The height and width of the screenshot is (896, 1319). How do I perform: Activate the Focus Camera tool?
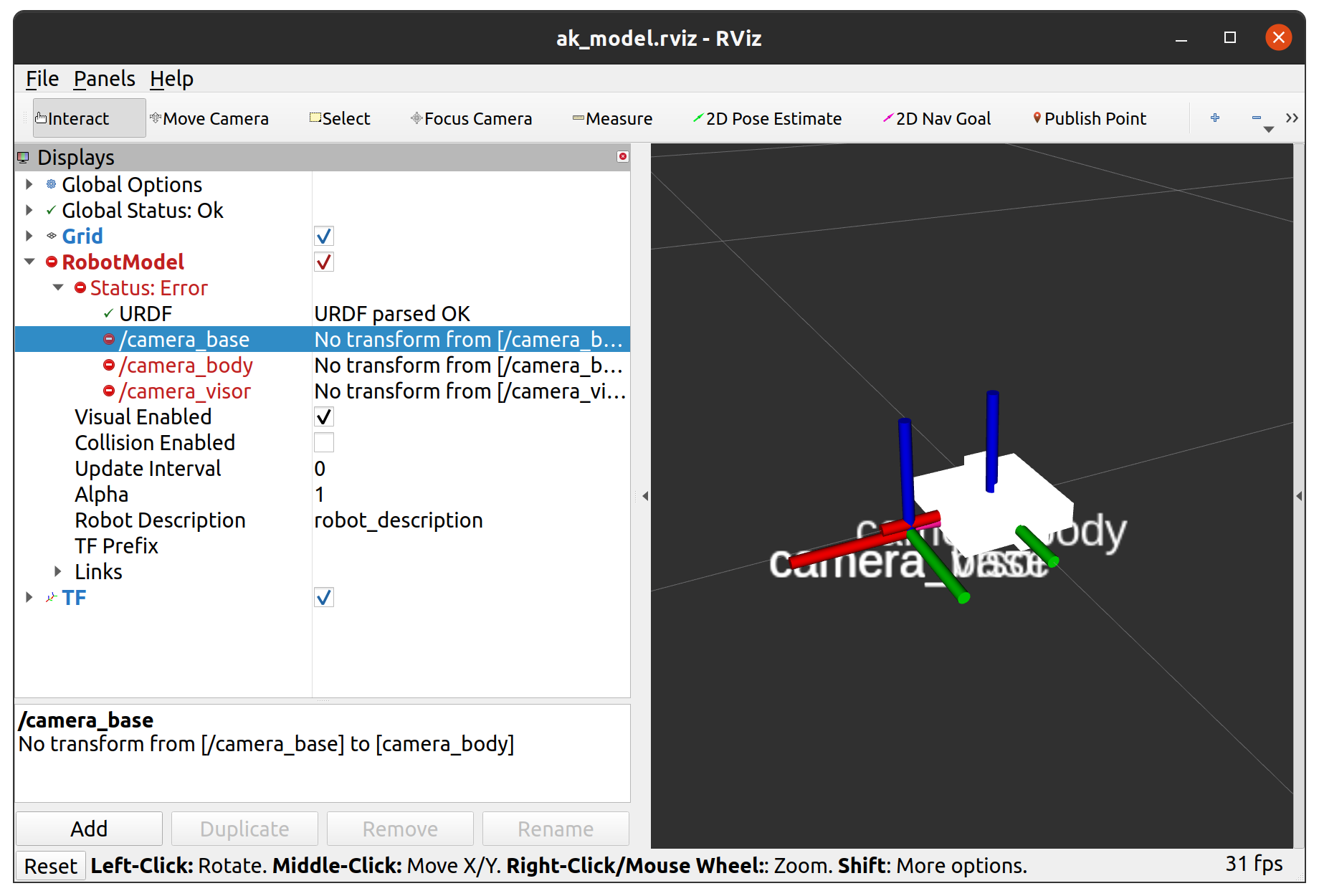471,118
